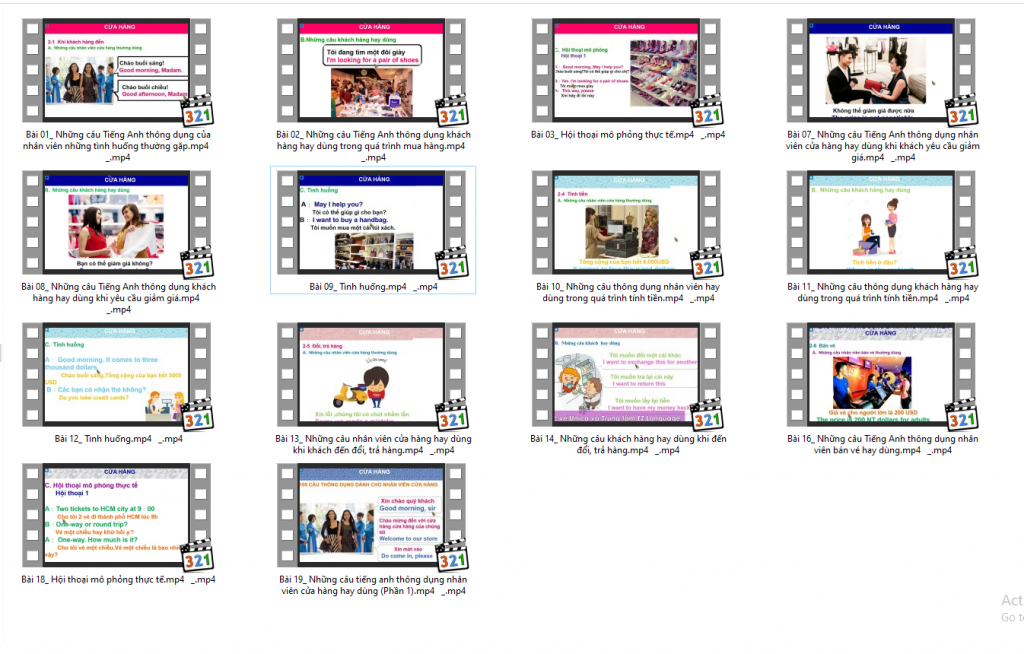Viewport: 1024px width, 654px height.
Task: Click the Bài 12 Tình huống thumbnail
Action: pyautogui.click(x=118, y=374)
